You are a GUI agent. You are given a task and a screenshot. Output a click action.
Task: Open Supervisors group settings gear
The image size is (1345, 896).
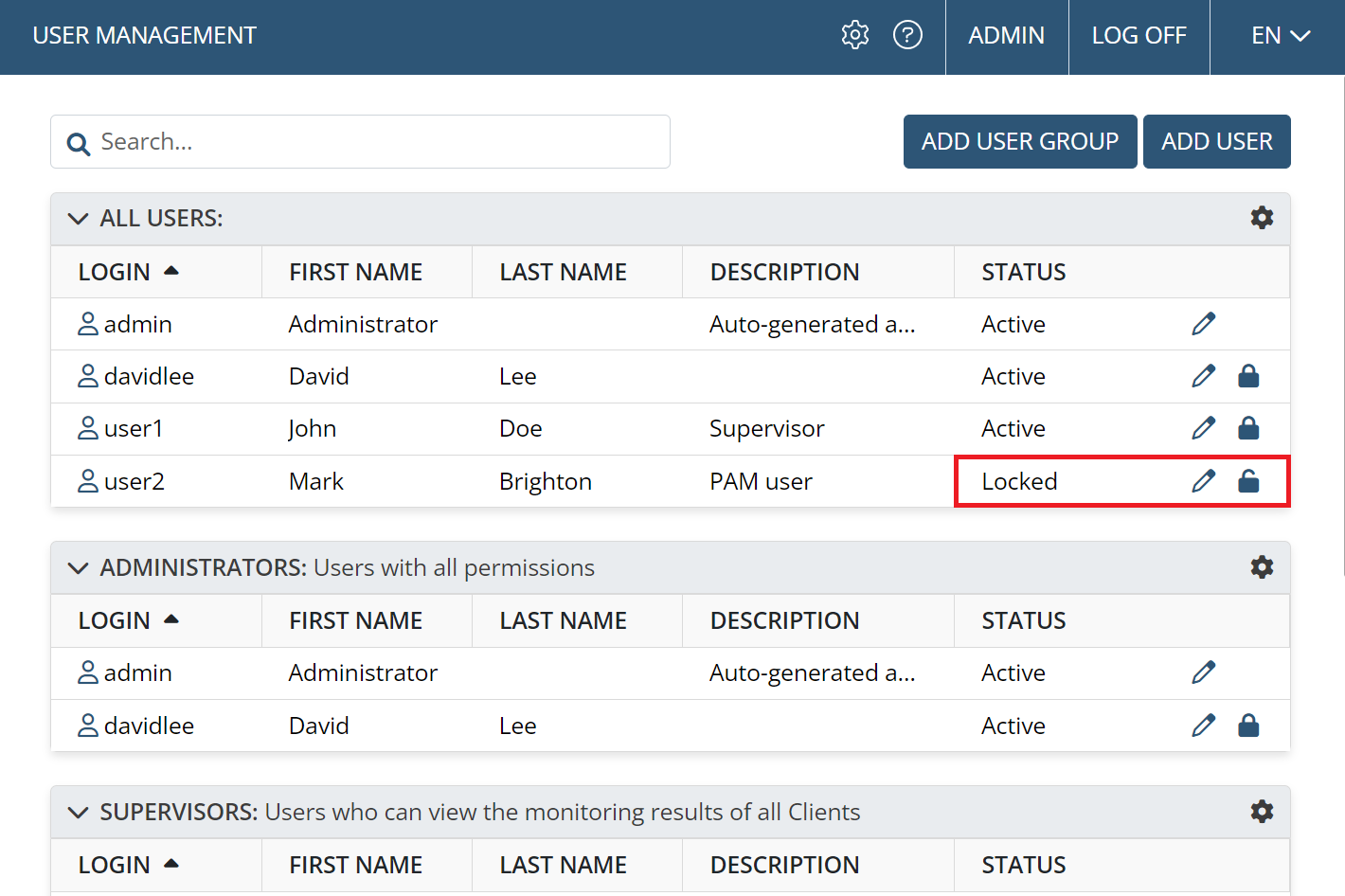pos(1262,812)
